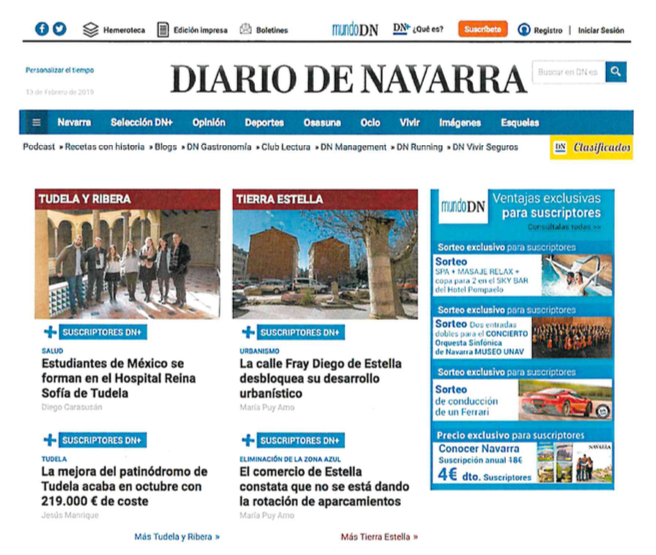Open the Opinión section
The image size is (656, 555).
(x=209, y=123)
